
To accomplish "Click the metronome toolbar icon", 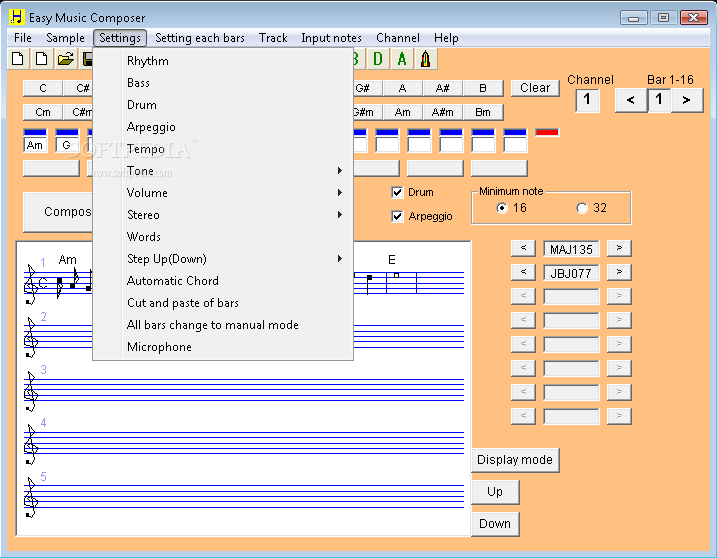I will pos(426,59).
